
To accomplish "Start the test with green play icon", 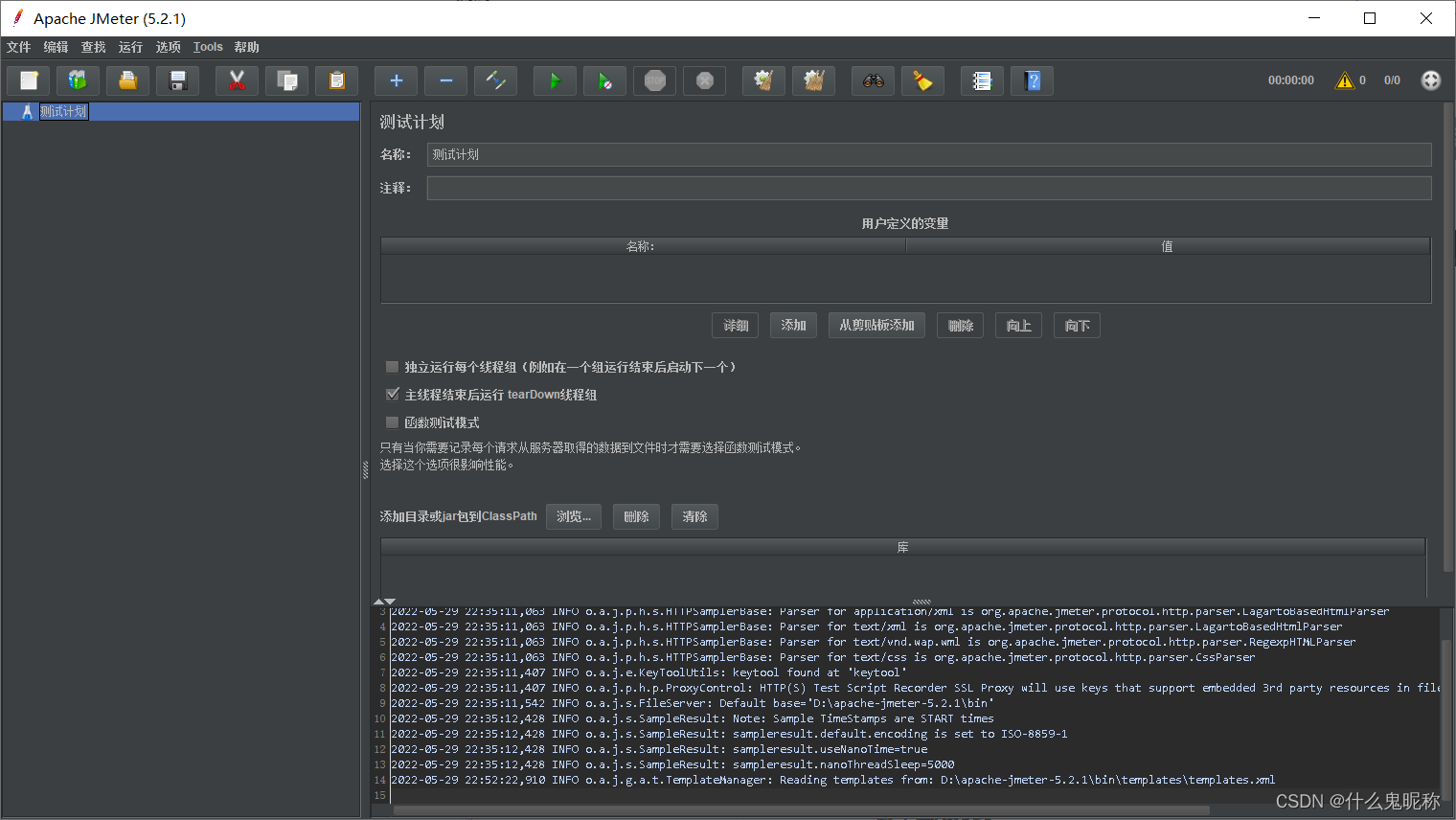I will tap(555, 81).
